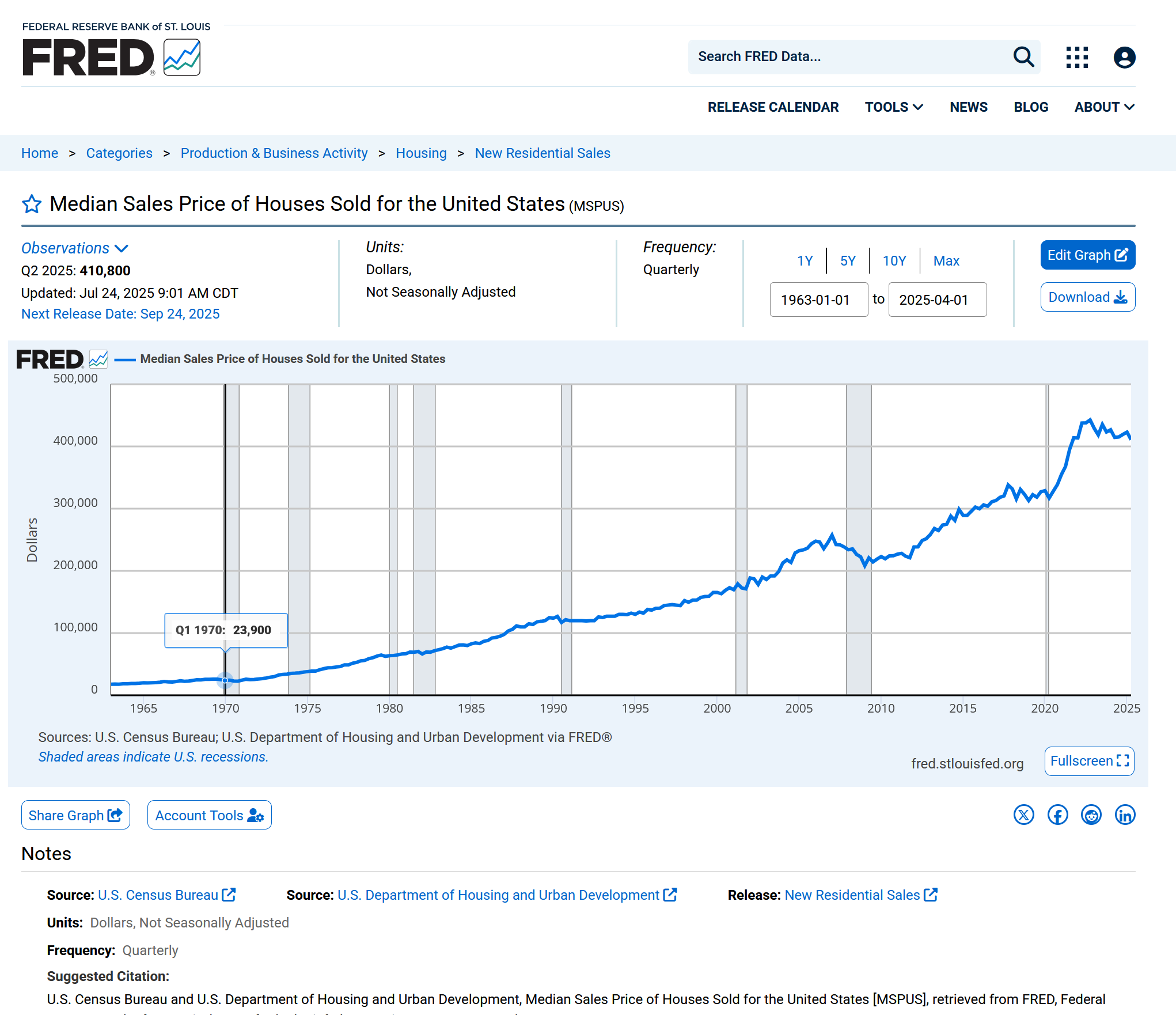Viewport: 1176px width, 1015px height.
Task: Share graph on X (Twitter) icon
Action: click(x=1023, y=815)
